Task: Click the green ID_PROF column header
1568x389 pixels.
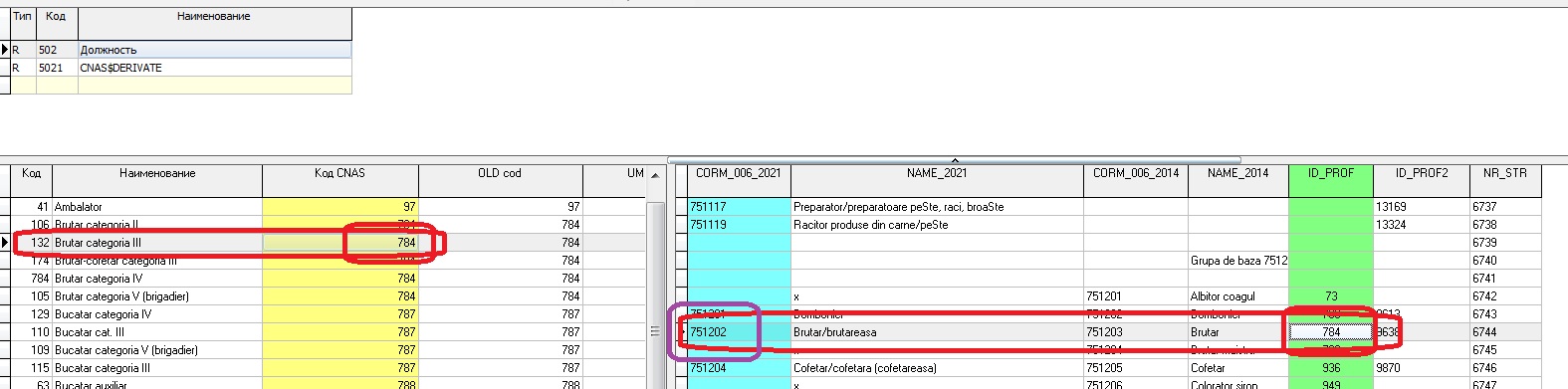Action: click(1331, 181)
